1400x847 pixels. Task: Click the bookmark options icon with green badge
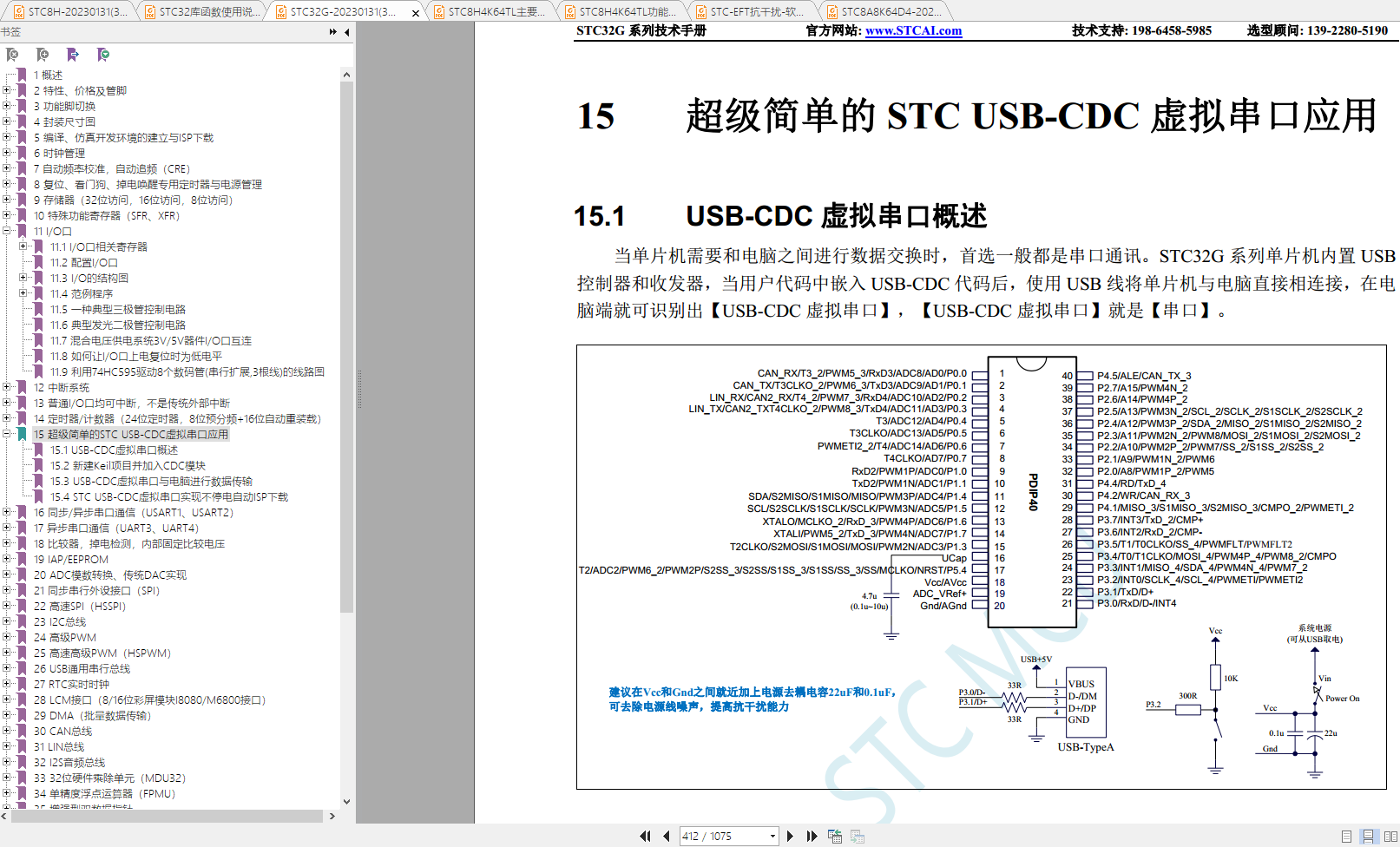click(x=103, y=55)
